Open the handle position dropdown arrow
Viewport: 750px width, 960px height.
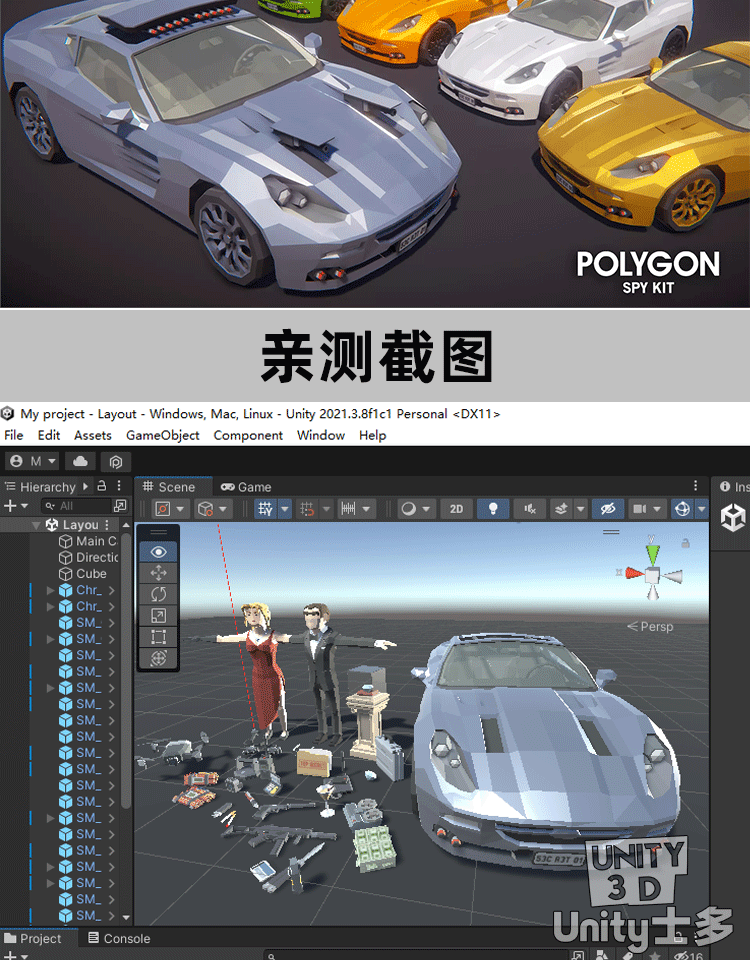point(180,509)
